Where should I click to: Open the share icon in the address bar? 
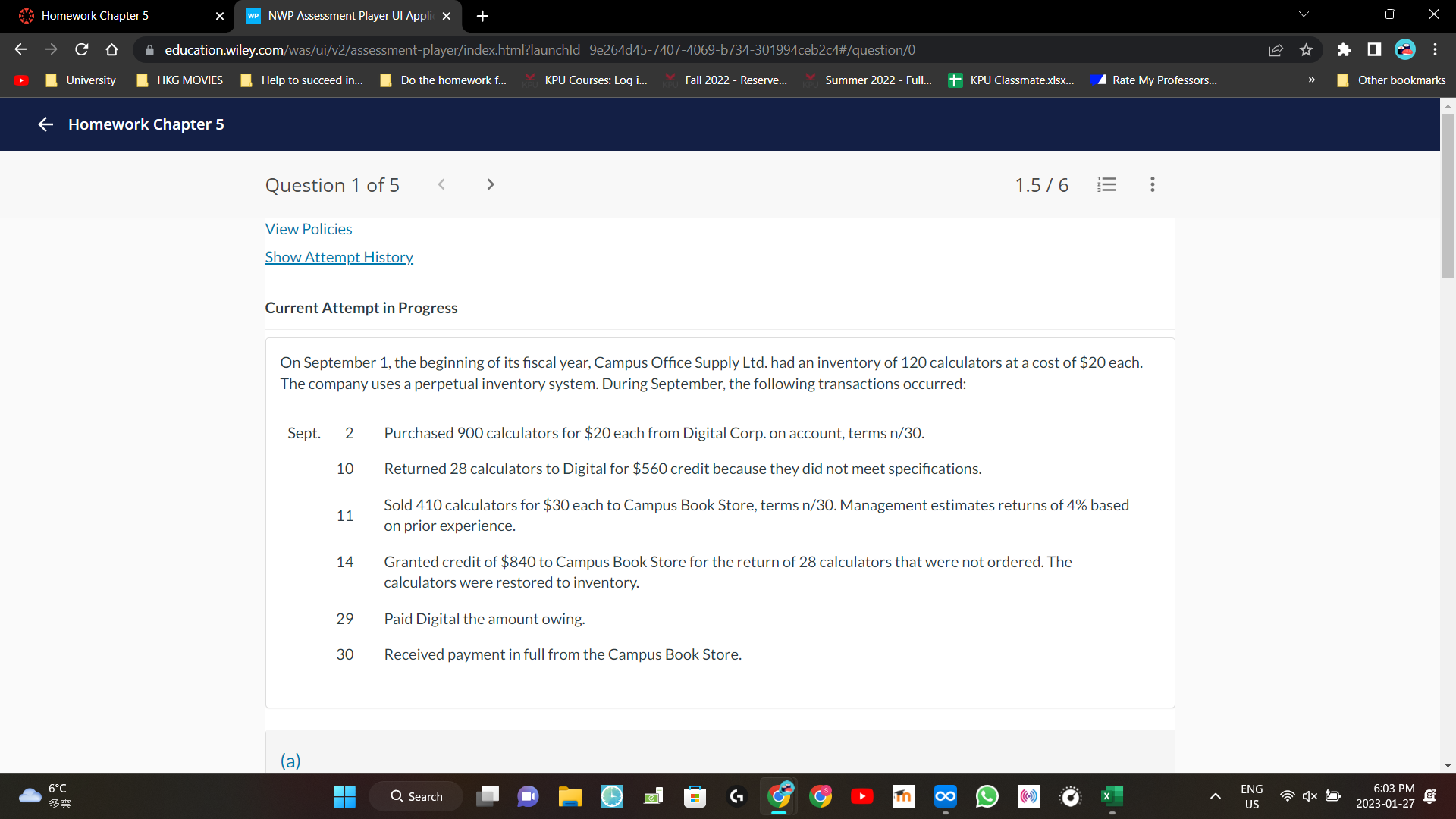click(x=1276, y=49)
